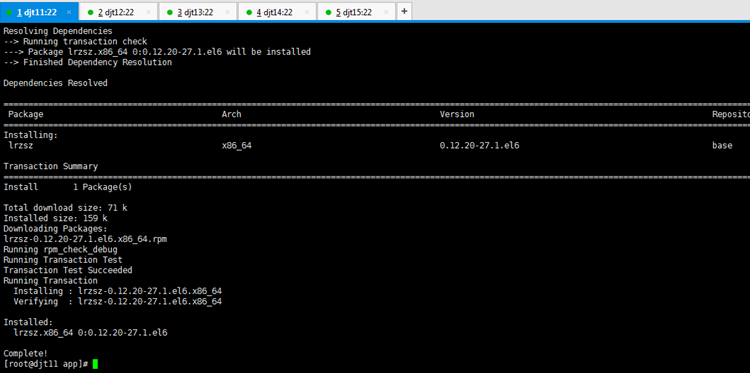The height and width of the screenshot is (373, 750).
Task: Click the 'Running transaction check' line
Action: click(x=75, y=42)
